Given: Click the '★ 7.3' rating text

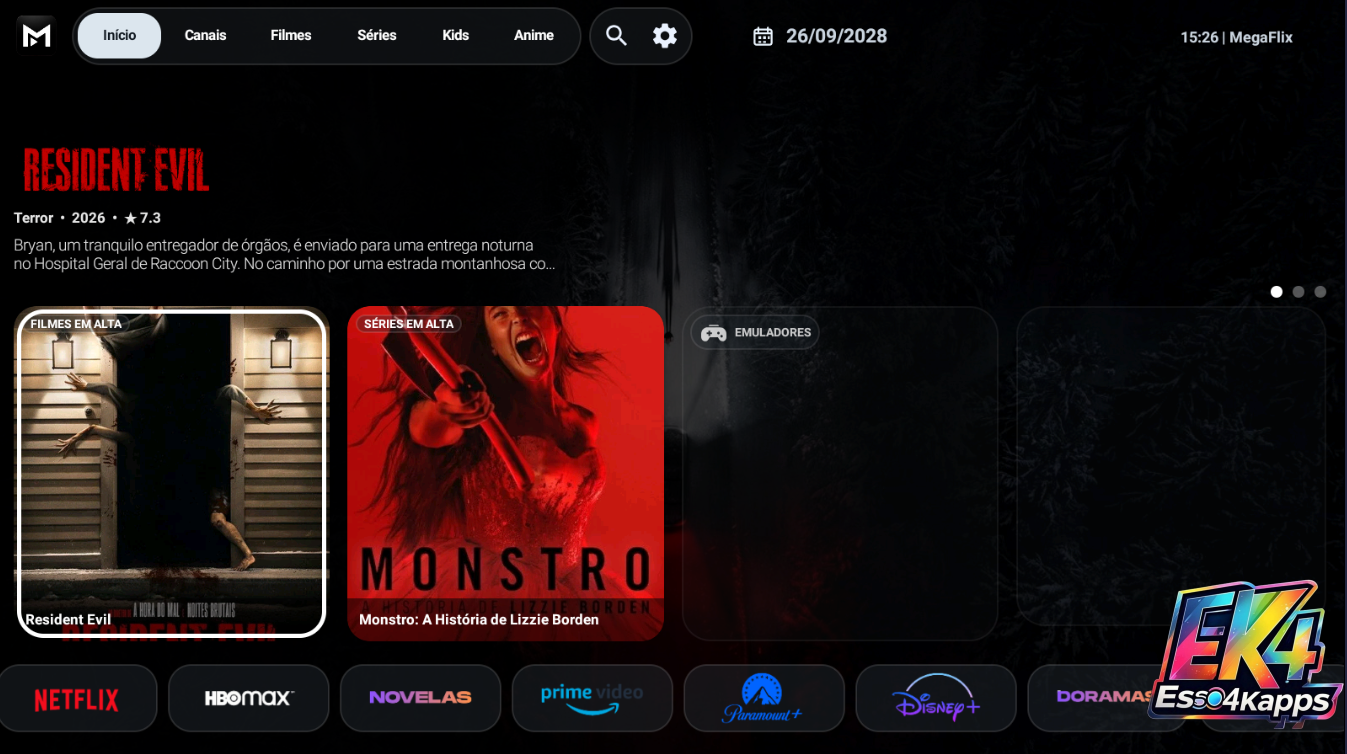Looking at the screenshot, I should (x=143, y=218).
